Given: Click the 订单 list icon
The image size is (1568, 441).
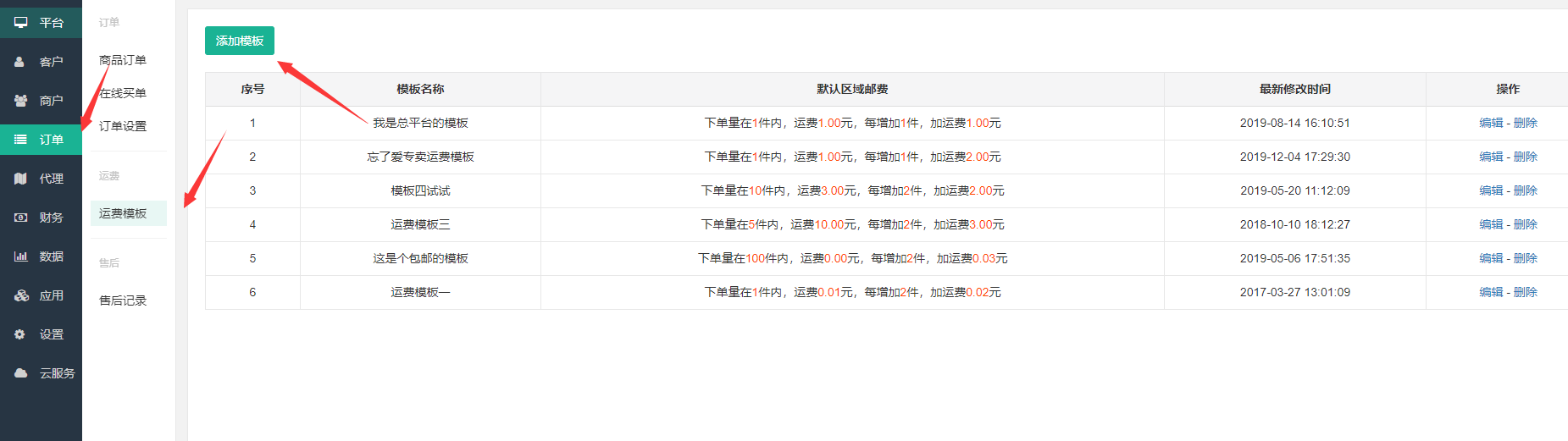Looking at the screenshot, I should [21, 140].
